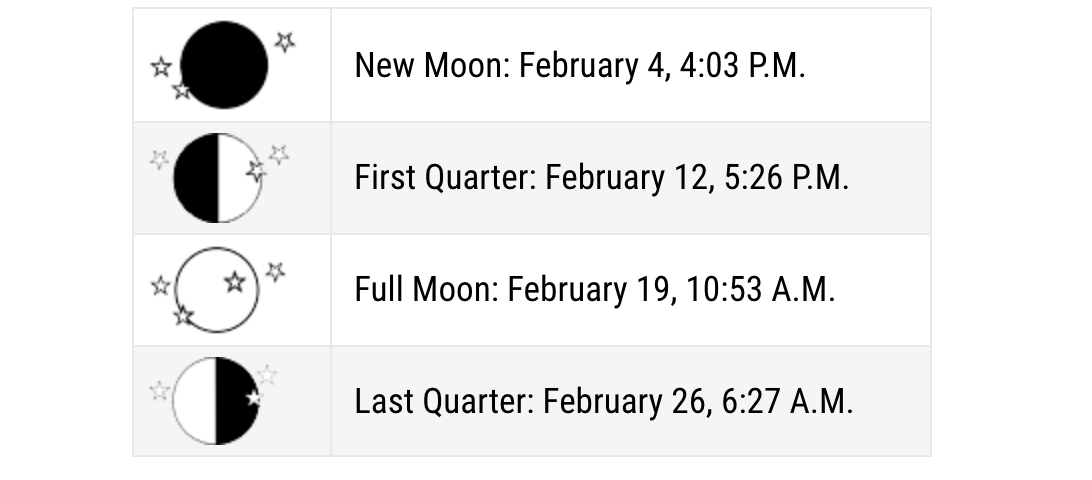The image size is (1092, 480).
Task: Click the star overlapping the First Quarter's right edge
Action: [256, 172]
